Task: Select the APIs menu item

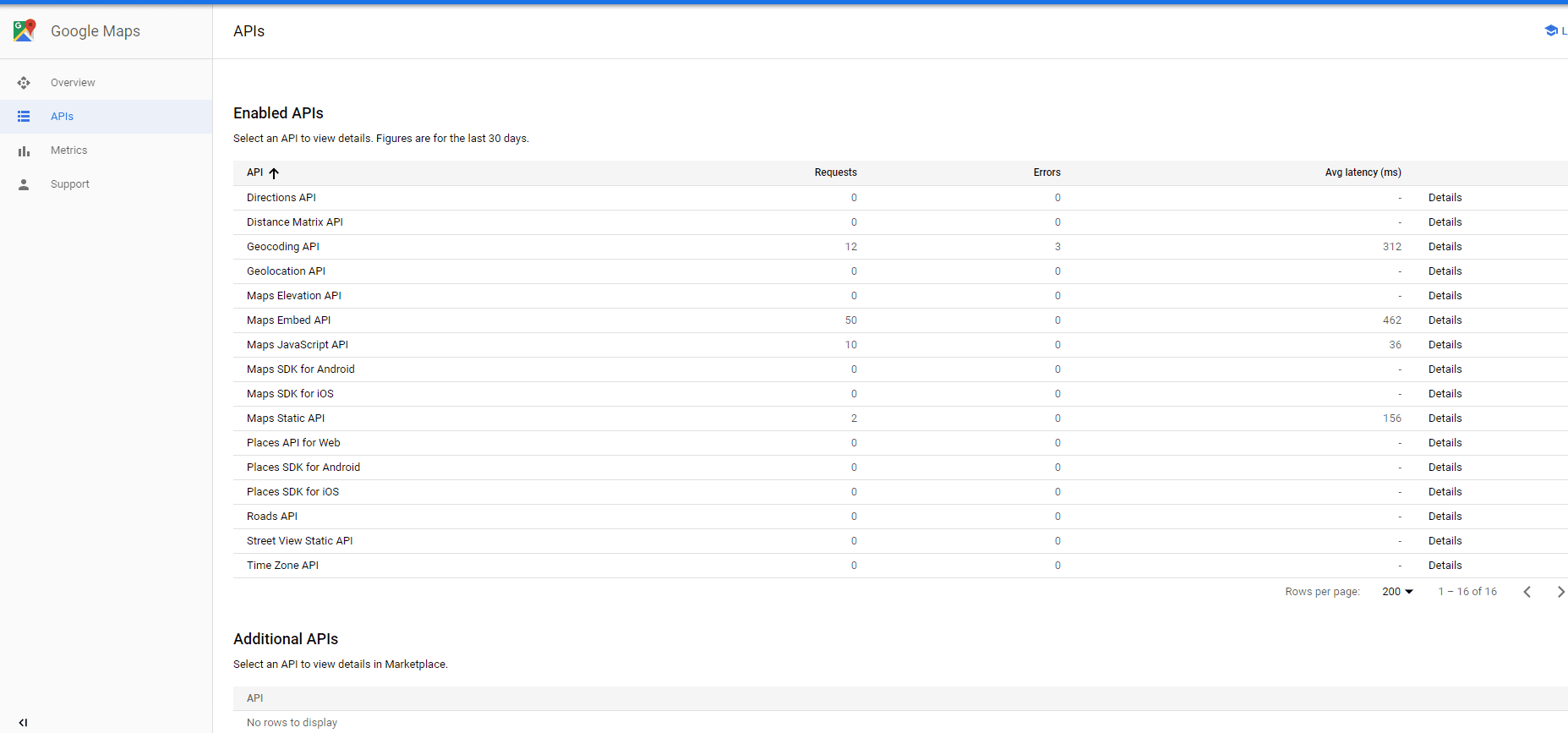Action: pos(62,117)
